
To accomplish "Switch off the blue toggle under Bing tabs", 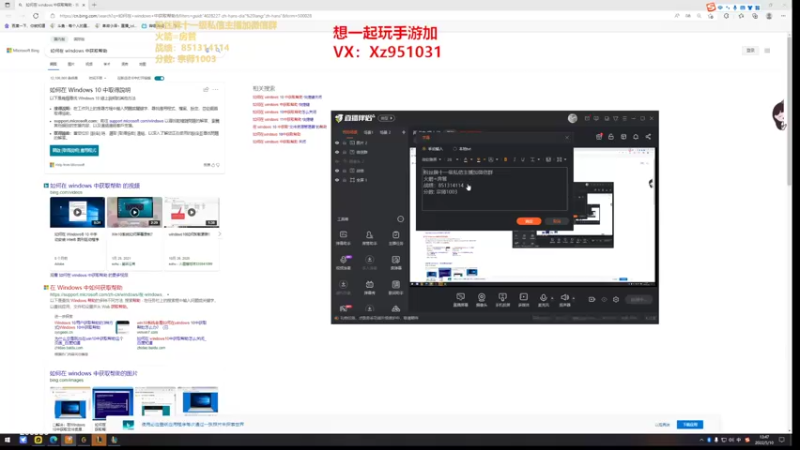I will point(159,78).
